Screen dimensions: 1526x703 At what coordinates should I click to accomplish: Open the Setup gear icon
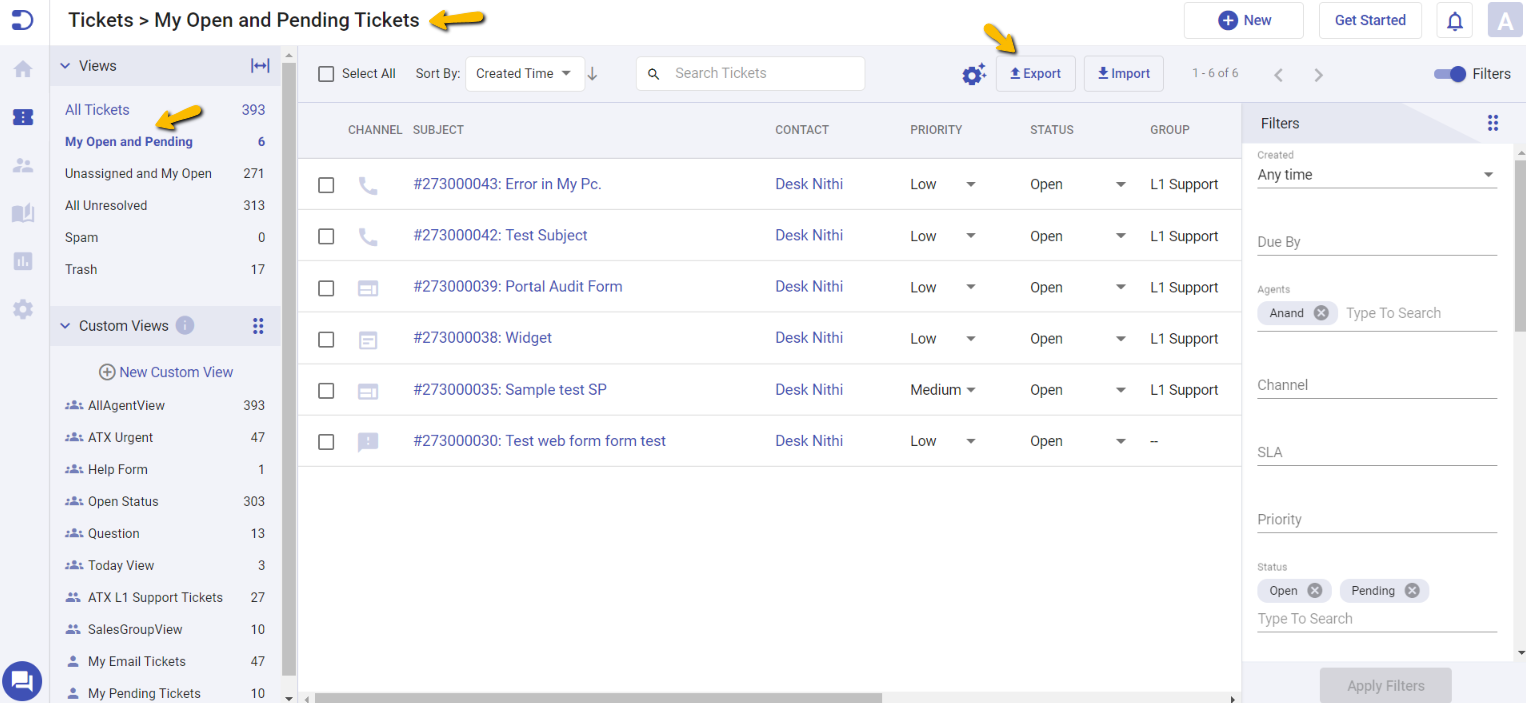coord(22,309)
